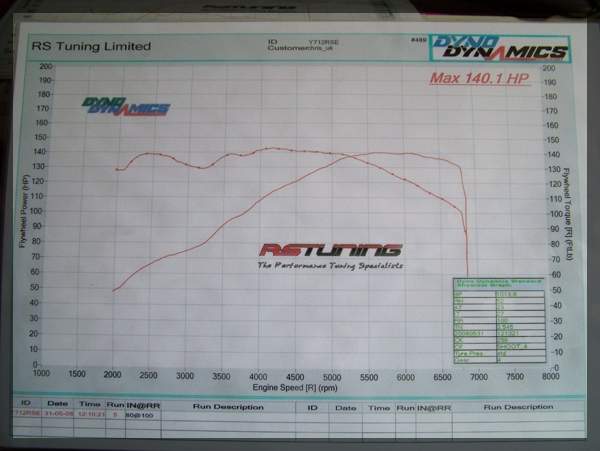Click the "80@100" IN@RR cell

tap(139, 415)
